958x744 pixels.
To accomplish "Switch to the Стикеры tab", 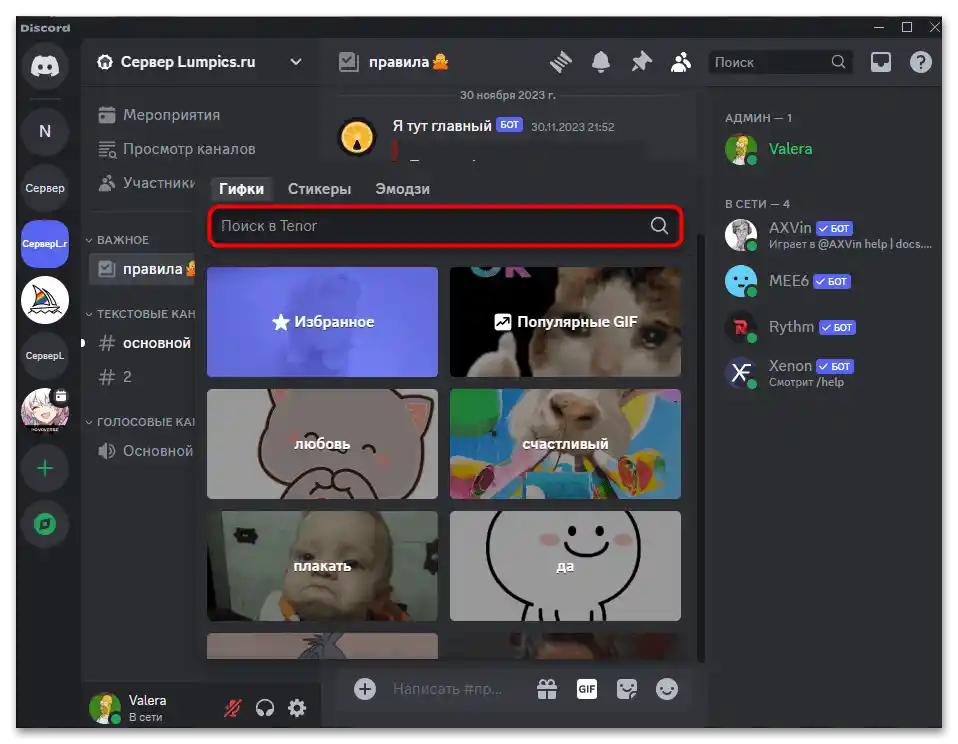I will coord(320,189).
